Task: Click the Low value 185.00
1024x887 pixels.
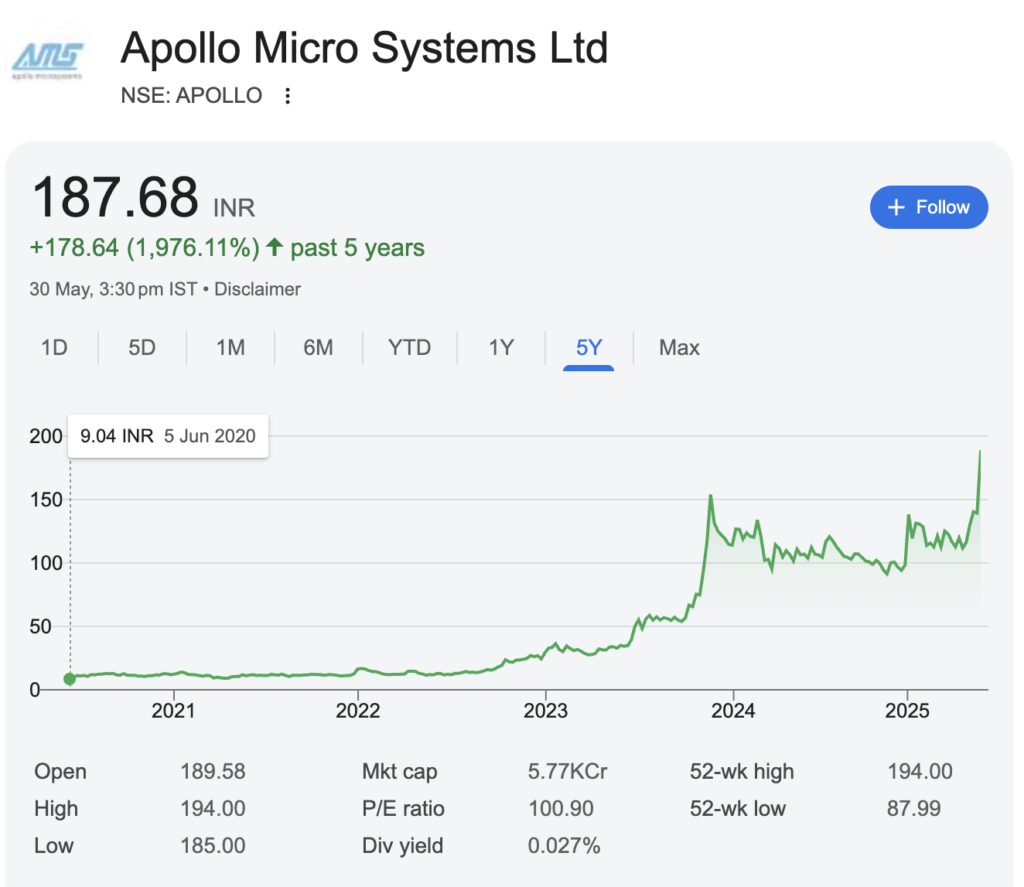Action: [213, 846]
